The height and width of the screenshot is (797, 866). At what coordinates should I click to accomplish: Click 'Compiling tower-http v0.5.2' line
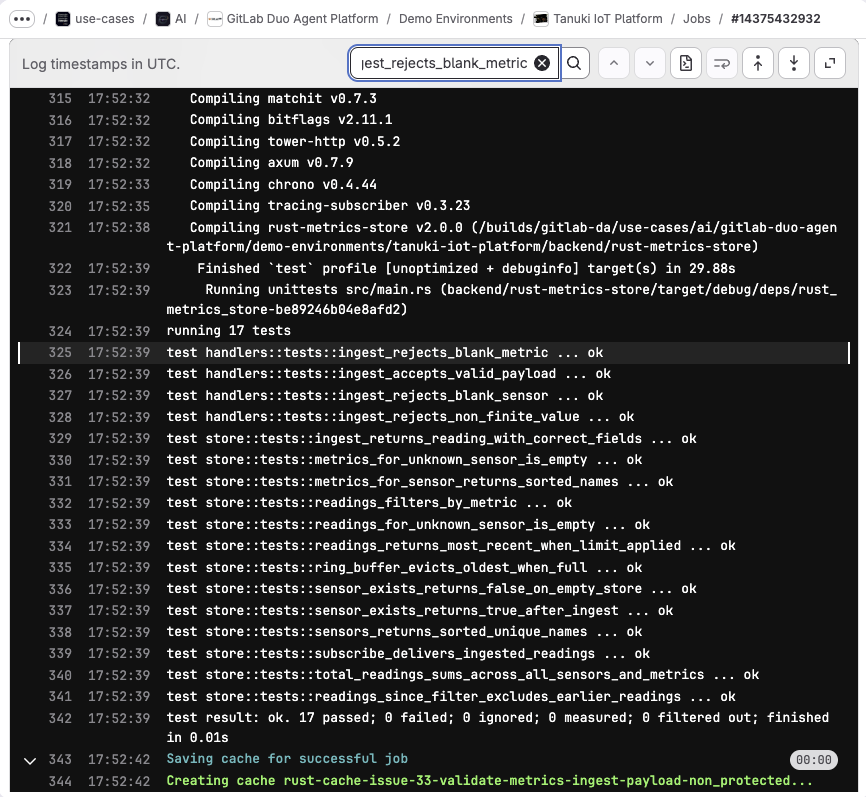295,141
